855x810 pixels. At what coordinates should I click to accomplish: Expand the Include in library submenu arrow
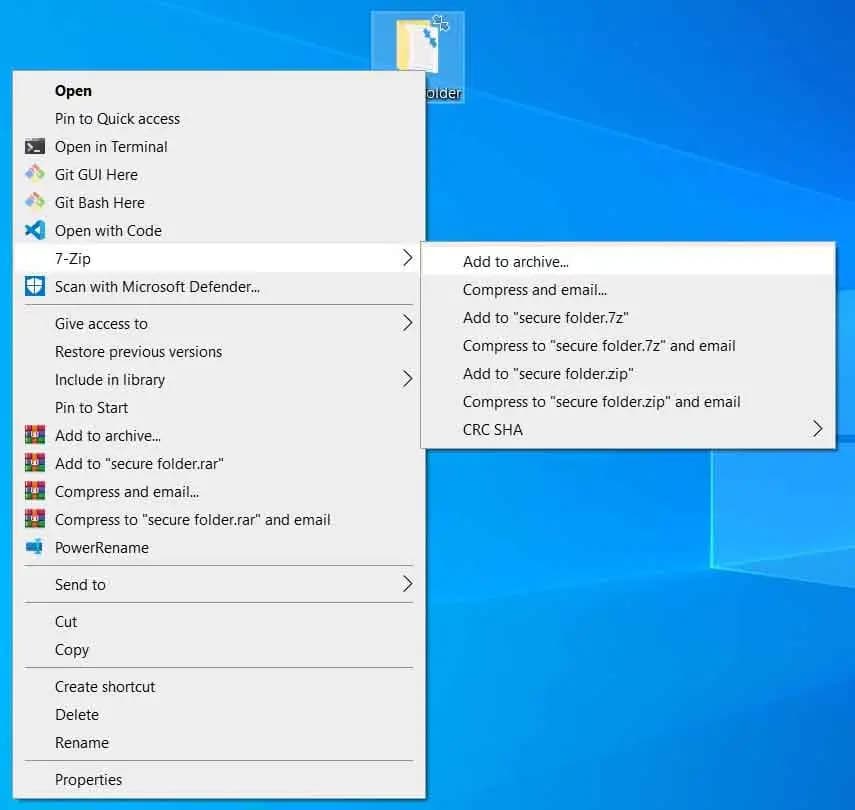coord(407,379)
